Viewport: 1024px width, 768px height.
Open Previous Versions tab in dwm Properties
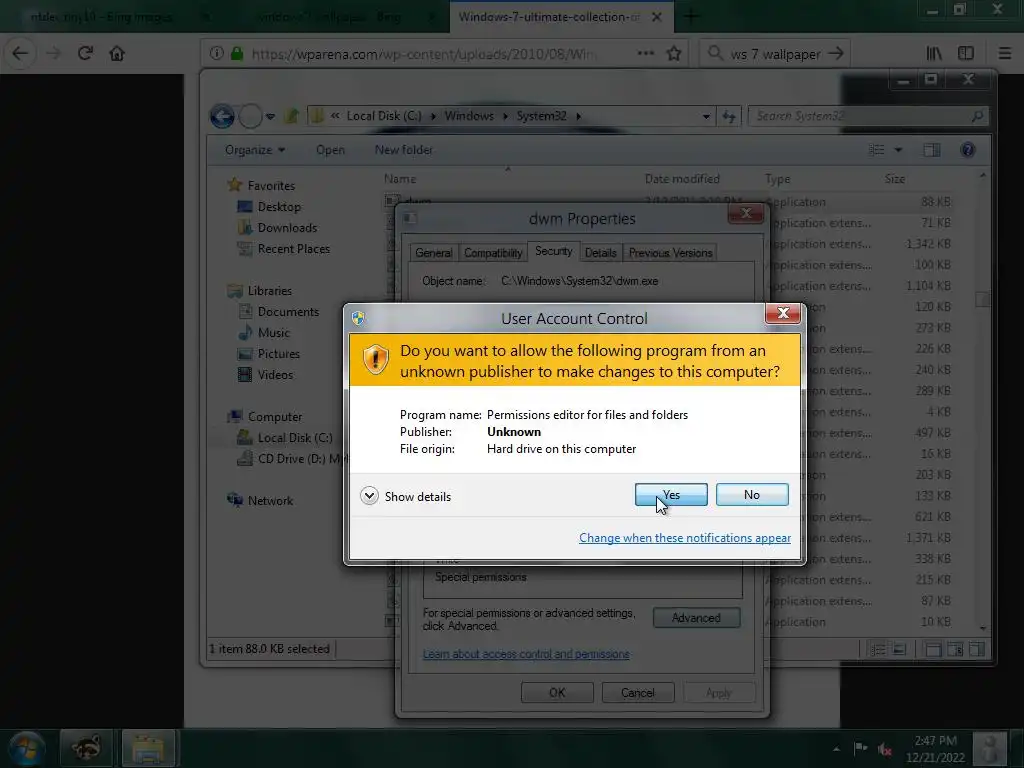[670, 253]
